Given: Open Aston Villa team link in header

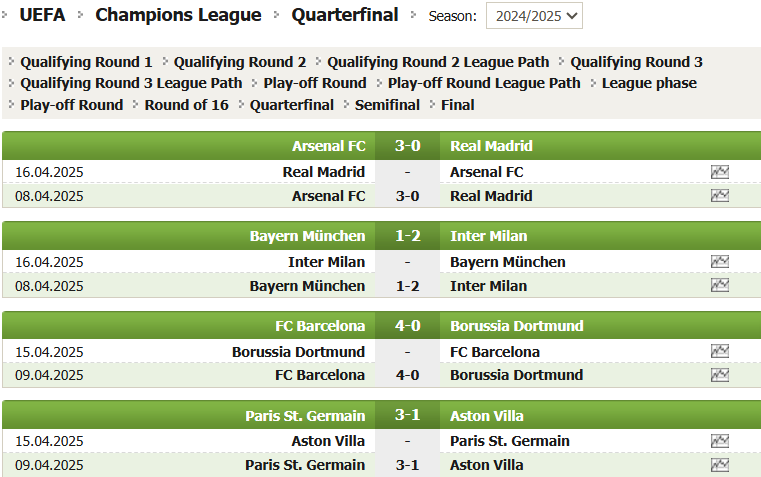Looking at the screenshot, I should 487,416.
